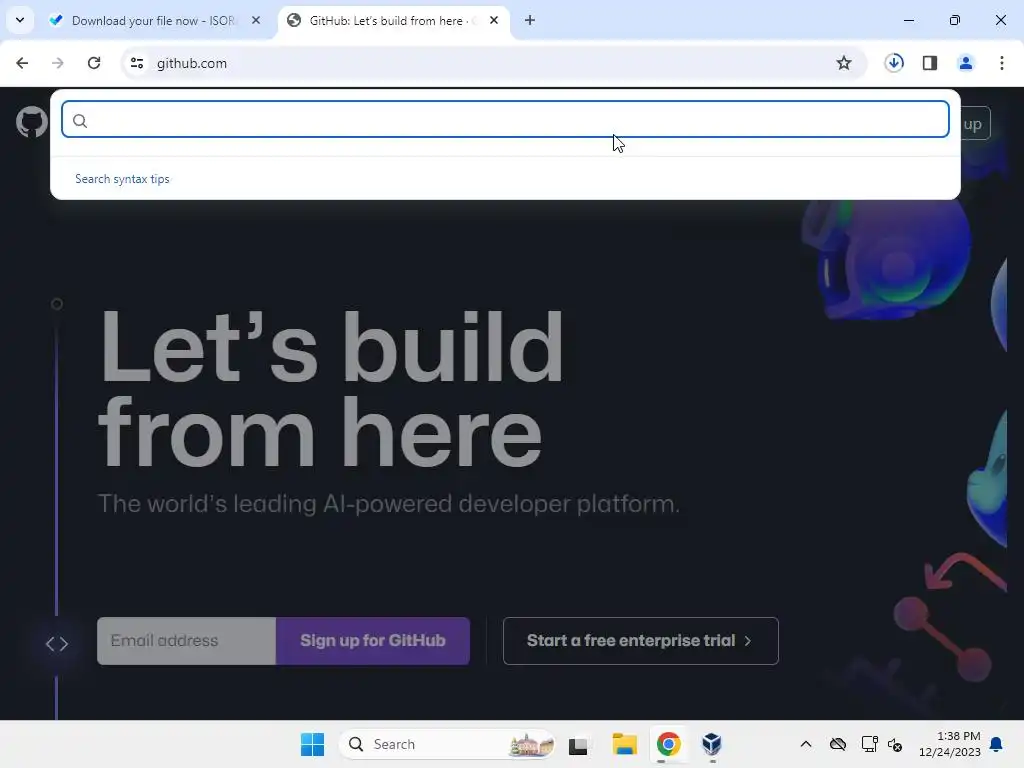Toggle the Chrome side panel icon
The height and width of the screenshot is (768, 1024).
coord(930,63)
